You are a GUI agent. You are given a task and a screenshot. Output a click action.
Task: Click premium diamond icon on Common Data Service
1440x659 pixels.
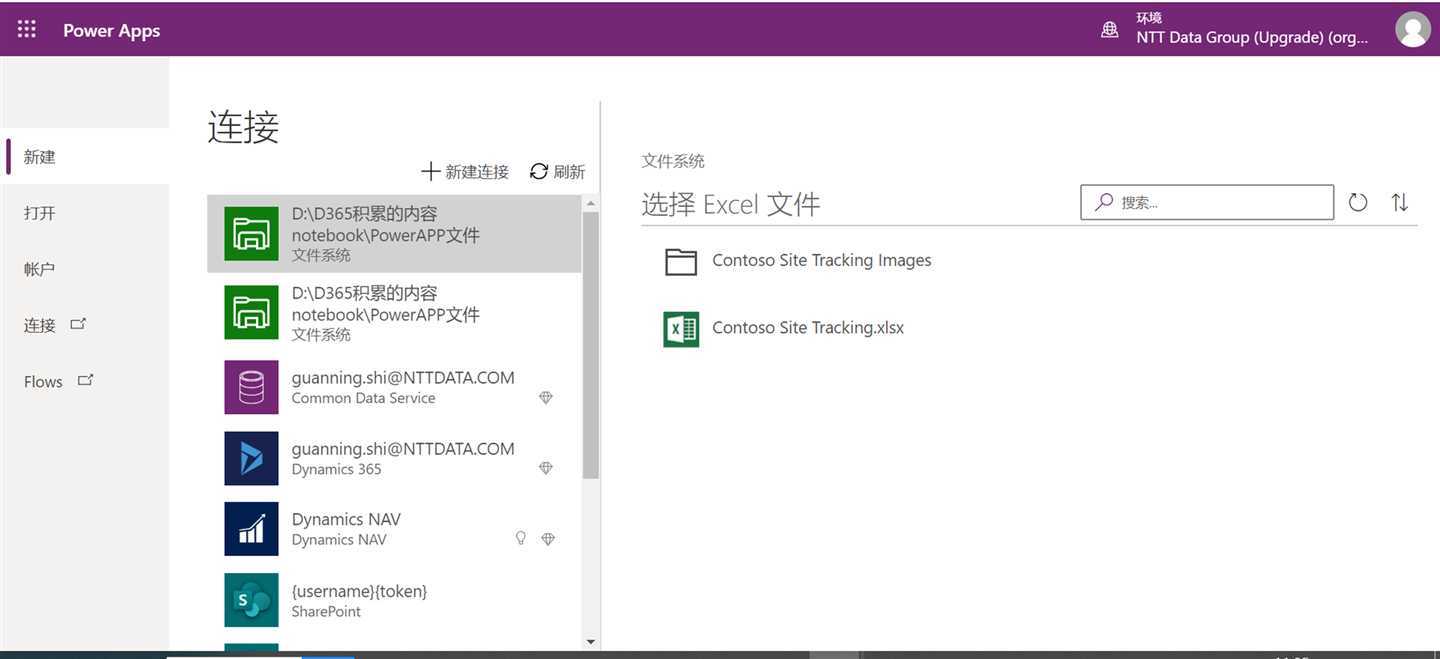(546, 397)
